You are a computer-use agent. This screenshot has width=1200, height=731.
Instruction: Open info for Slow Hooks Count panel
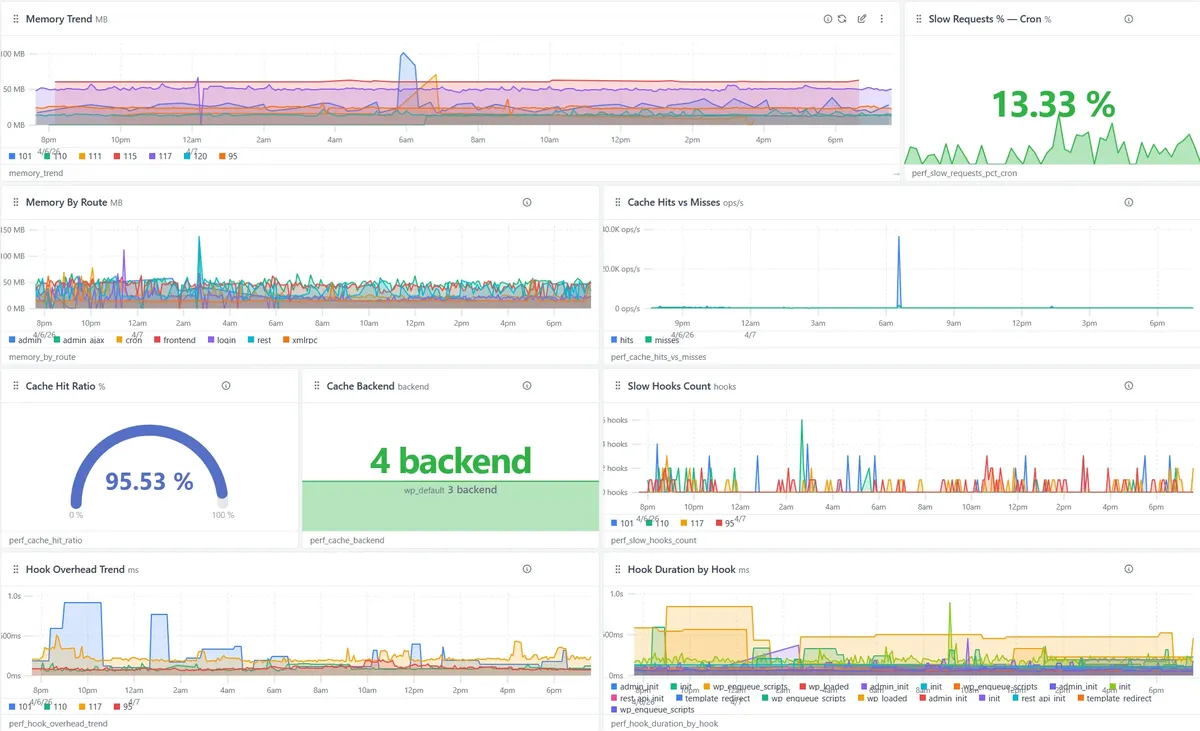tap(1128, 385)
